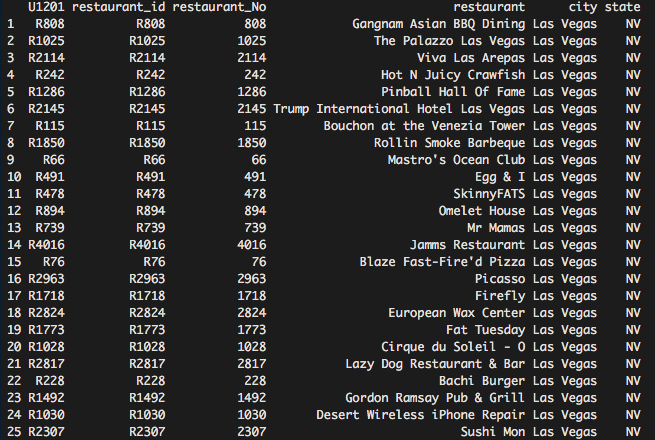Select 'Rollin Smoke Barbeque' text
The height and width of the screenshot is (440, 655).
[x=449, y=143]
